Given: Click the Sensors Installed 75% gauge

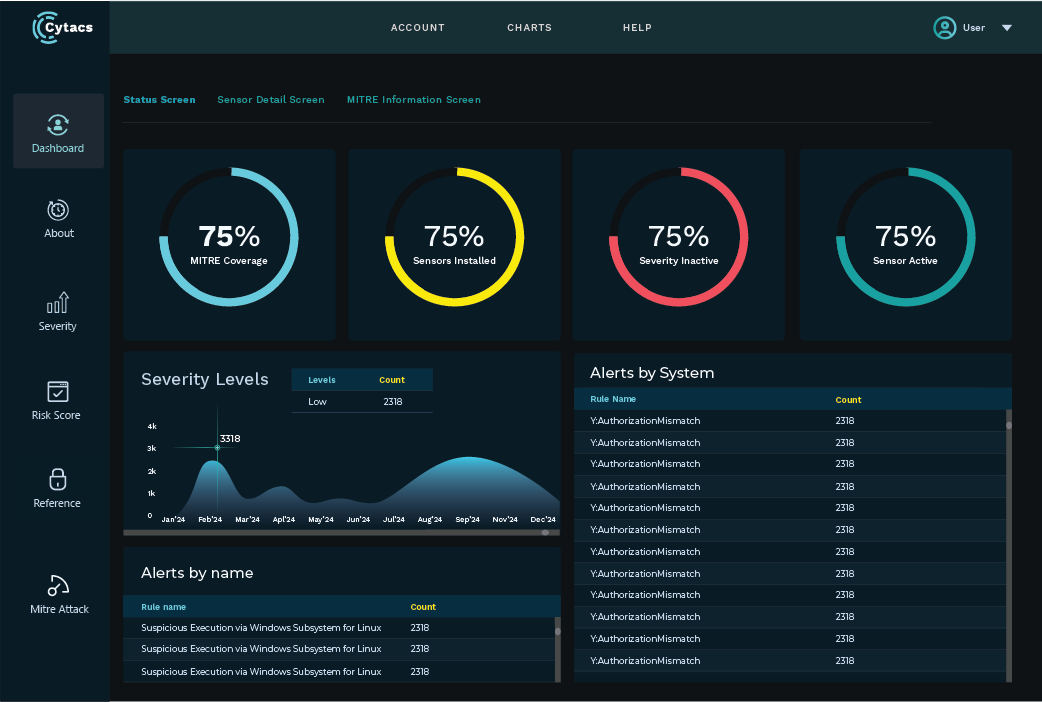Looking at the screenshot, I should 455,237.
